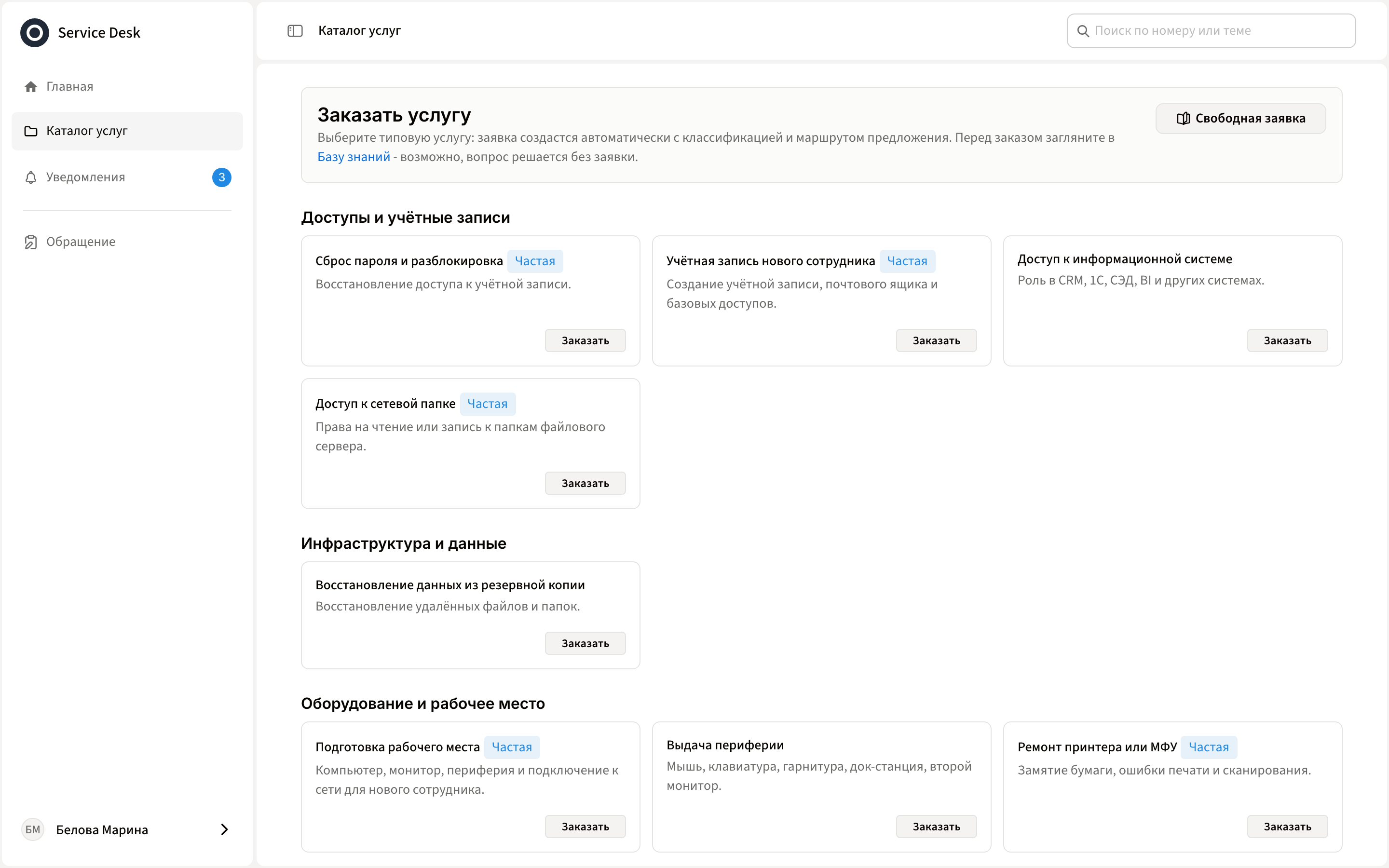The height and width of the screenshot is (868, 1389).
Task: Toggle the sidebar panel icon in header
Action: (295, 31)
